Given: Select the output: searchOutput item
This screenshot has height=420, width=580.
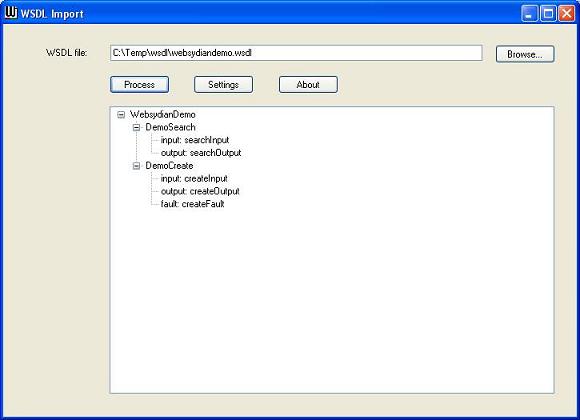Looking at the screenshot, I should tap(201, 153).
